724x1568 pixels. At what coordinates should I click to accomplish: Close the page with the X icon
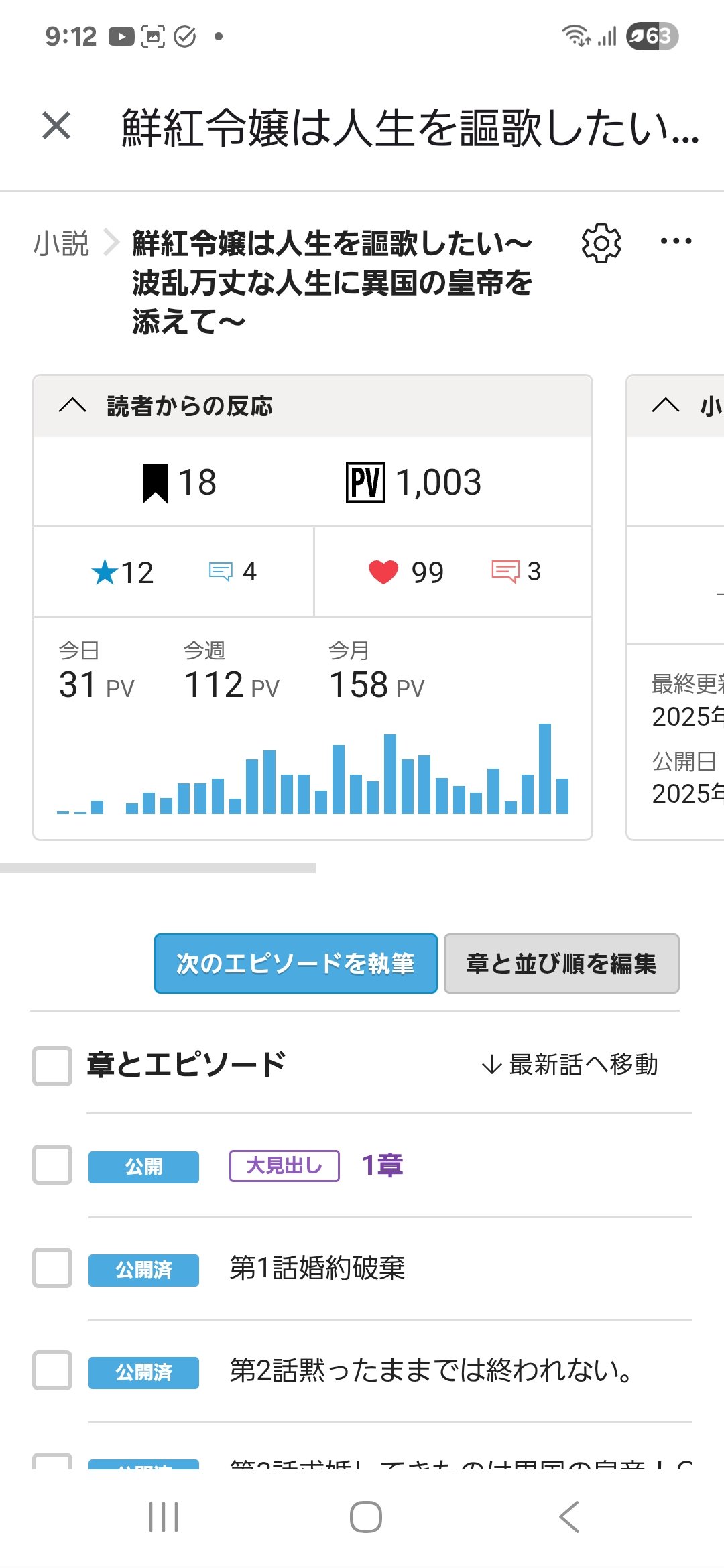pyautogui.click(x=56, y=126)
